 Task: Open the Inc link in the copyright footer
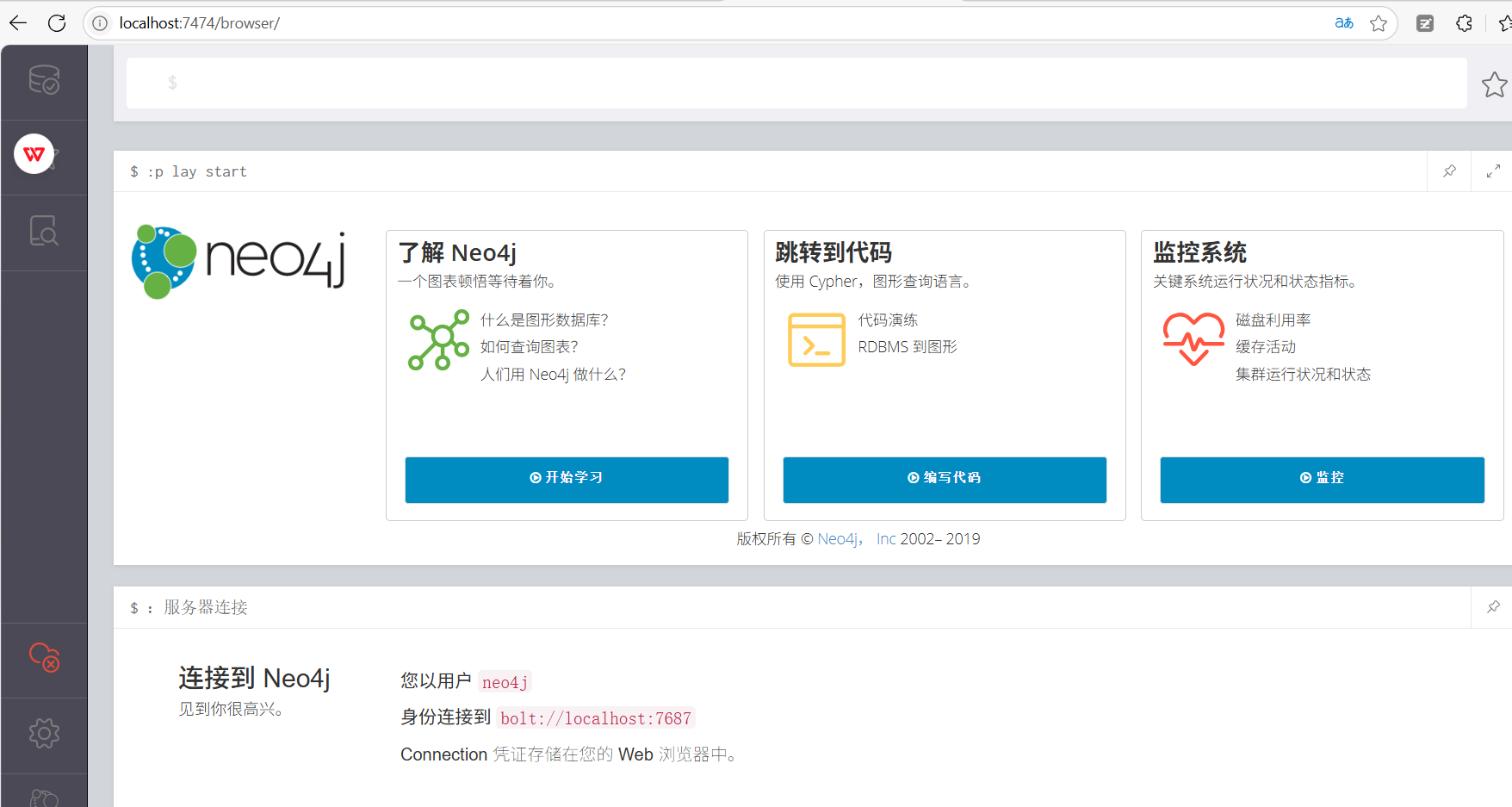pyautogui.click(x=886, y=539)
